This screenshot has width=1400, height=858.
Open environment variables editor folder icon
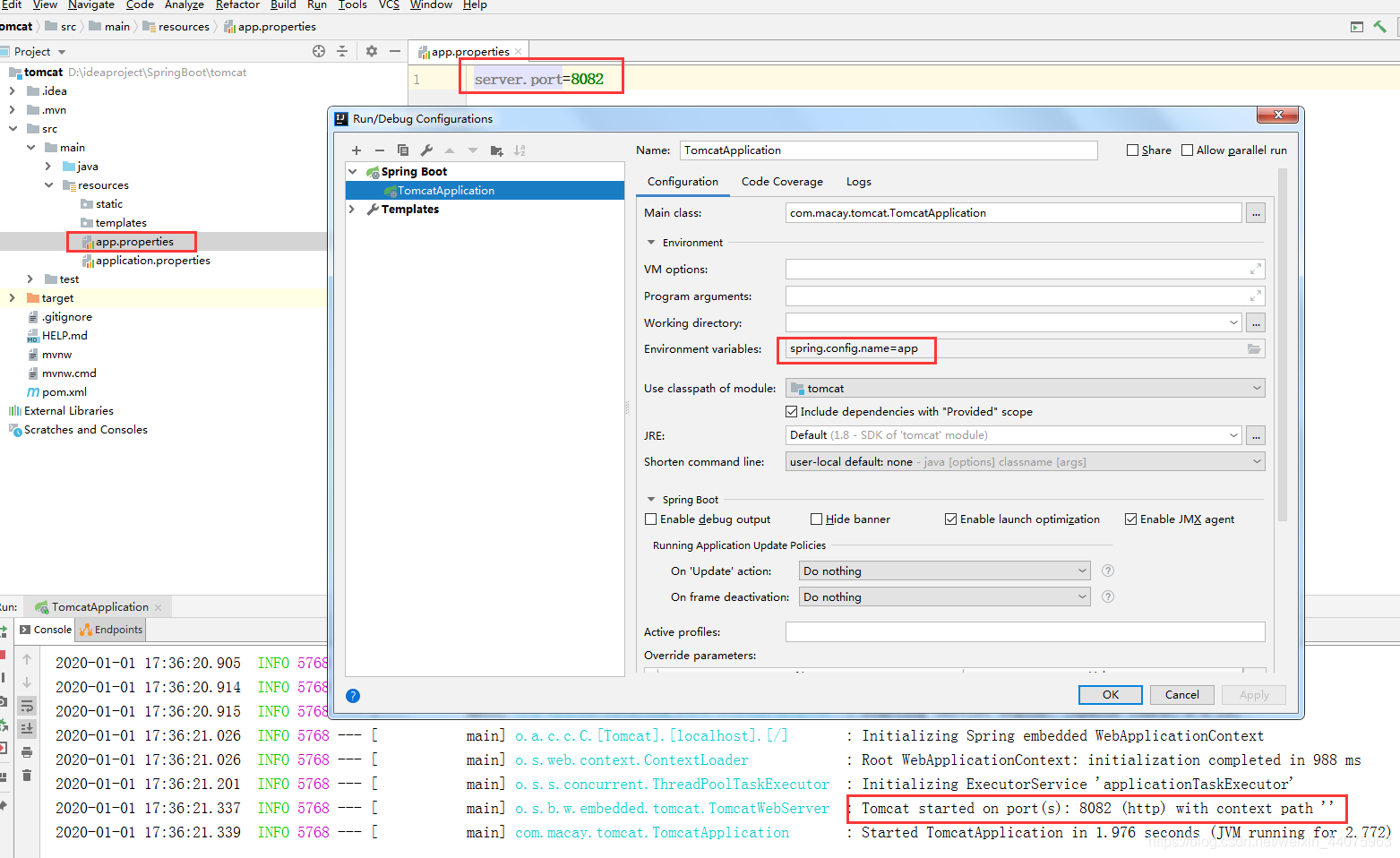click(x=1254, y=349)
